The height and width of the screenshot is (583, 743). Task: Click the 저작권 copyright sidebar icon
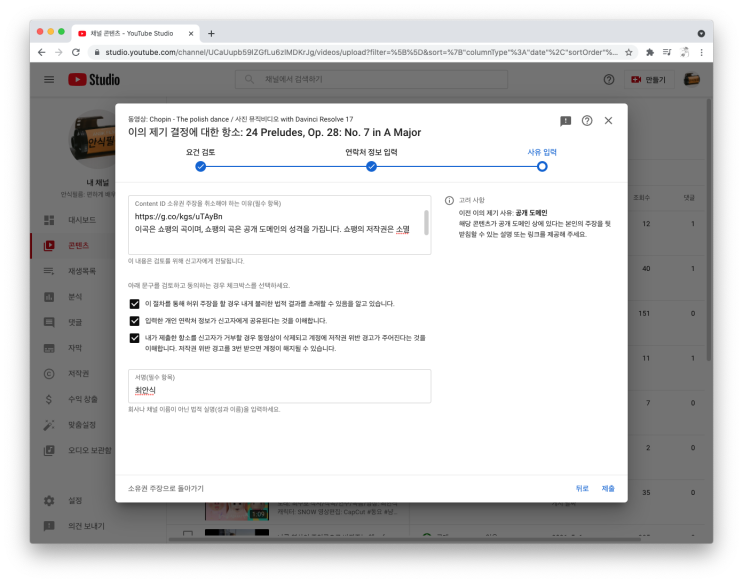49,373
